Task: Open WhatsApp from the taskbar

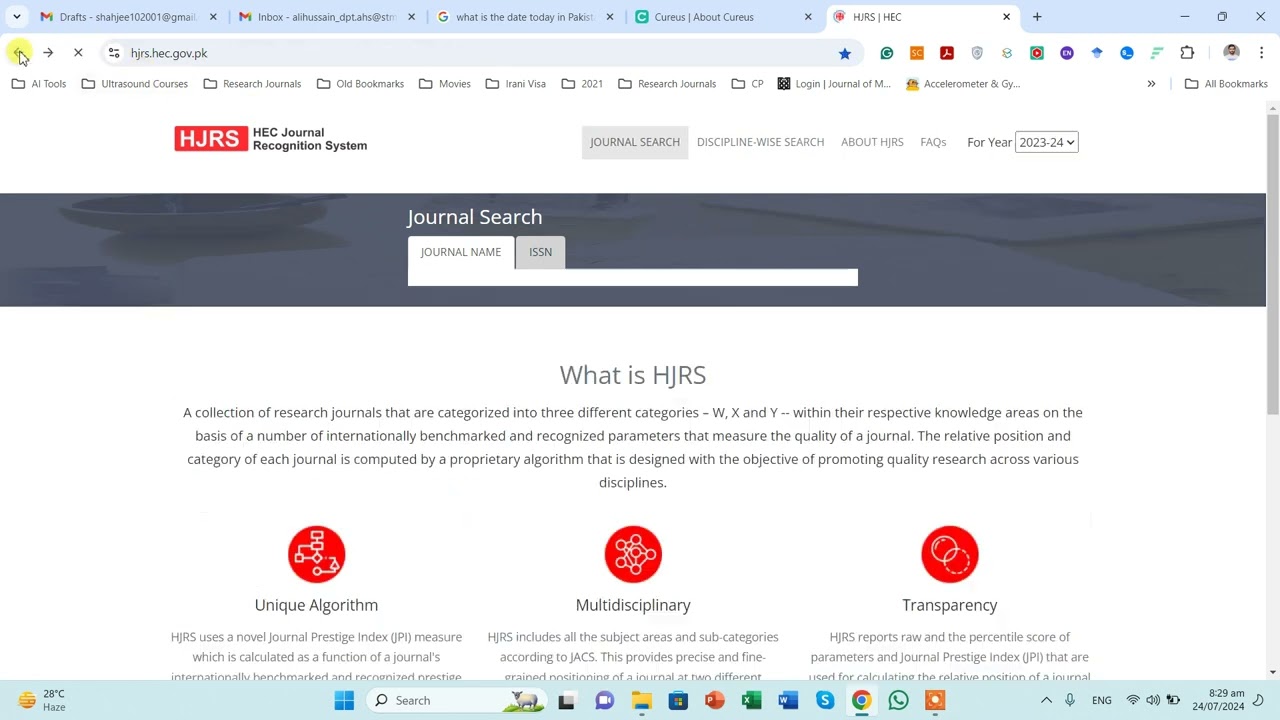Action: click(898, 700)
